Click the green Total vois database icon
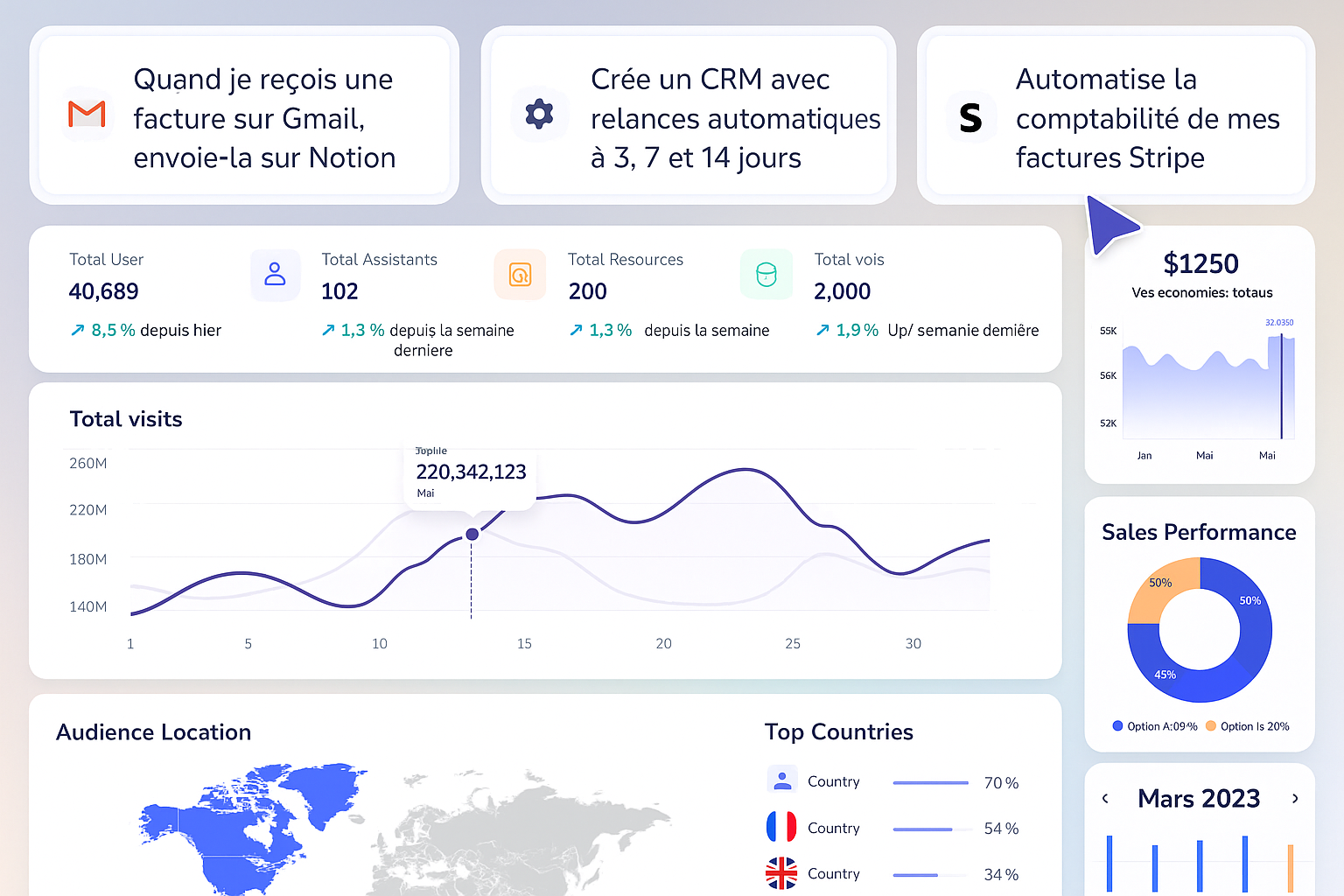Viewport: 1344px width, 896px height. (x=766, y=275)
